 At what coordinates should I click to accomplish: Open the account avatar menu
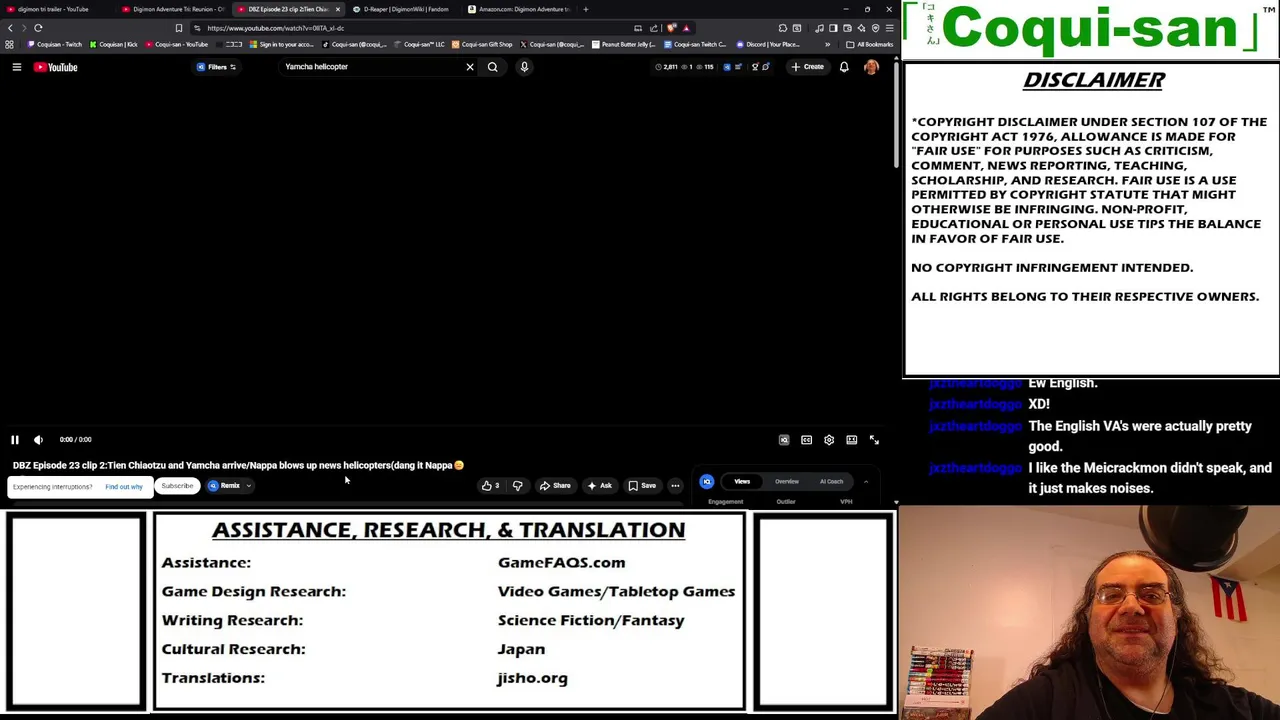(x=871, y=67)
